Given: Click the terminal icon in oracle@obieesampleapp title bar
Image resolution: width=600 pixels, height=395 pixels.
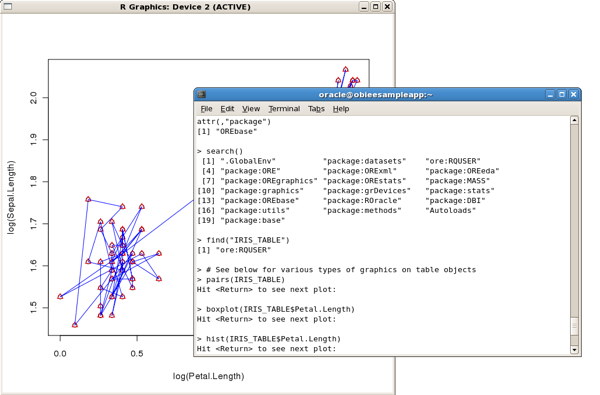Looking at the screenshot, I should tap(202, 94).
